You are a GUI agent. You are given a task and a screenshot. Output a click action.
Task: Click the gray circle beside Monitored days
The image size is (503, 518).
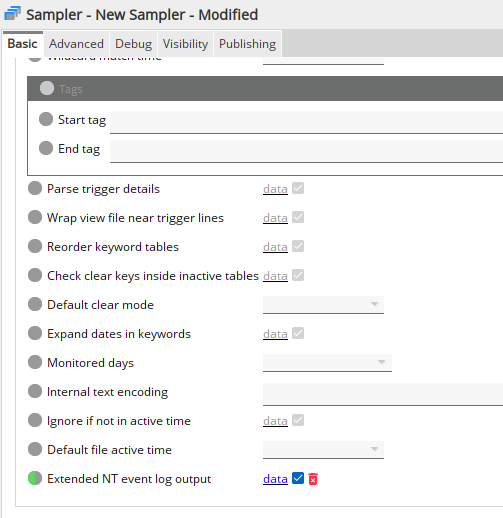(x=35, y=362)
